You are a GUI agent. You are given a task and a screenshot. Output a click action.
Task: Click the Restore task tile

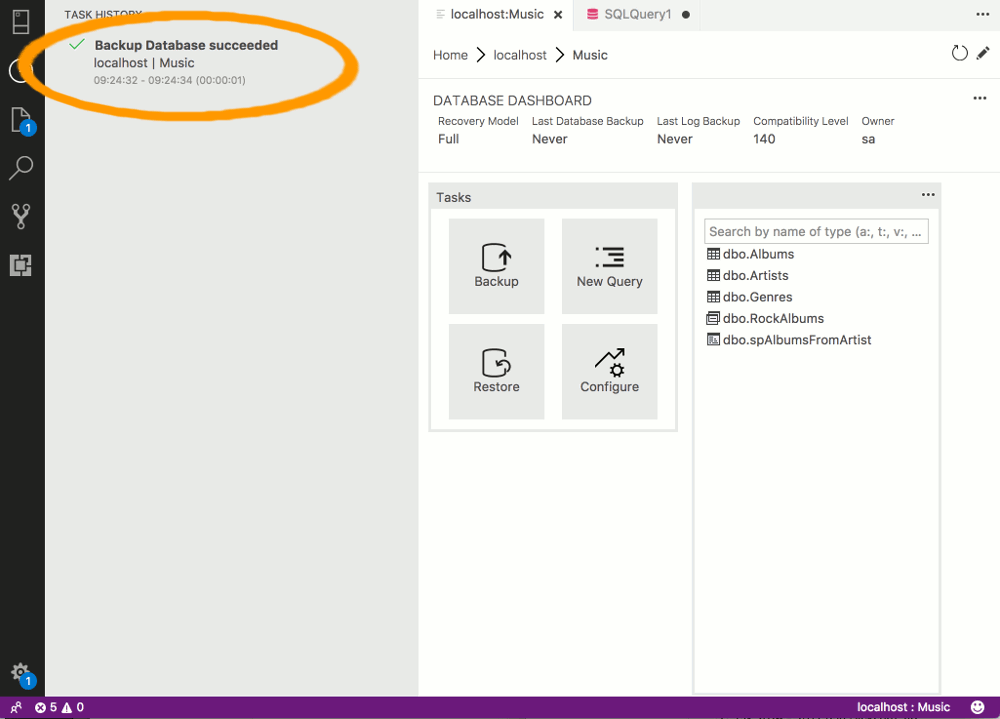[496, 371]
